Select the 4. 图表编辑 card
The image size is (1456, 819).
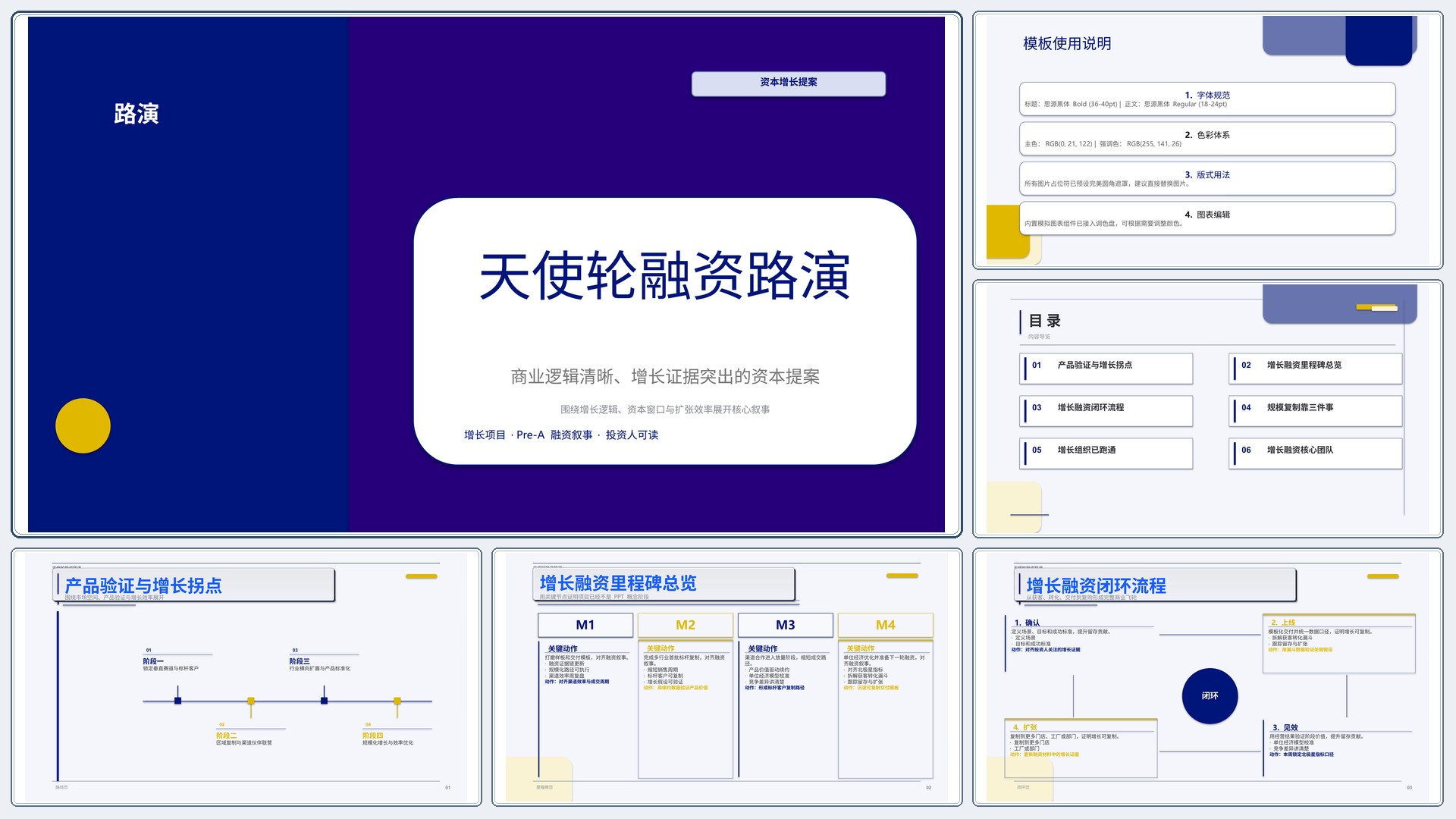1207,218
